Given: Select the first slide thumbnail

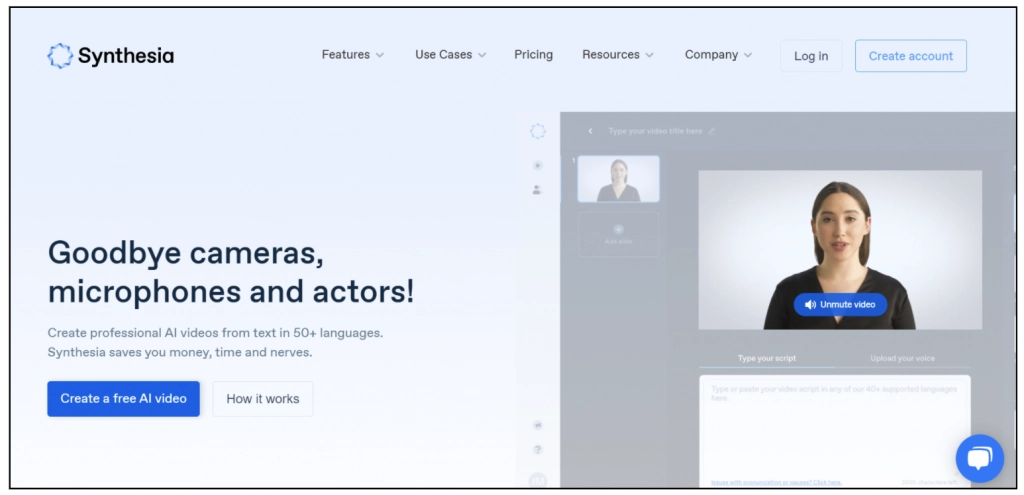Looking at the screenshot, I should click(x=618, y=179).
